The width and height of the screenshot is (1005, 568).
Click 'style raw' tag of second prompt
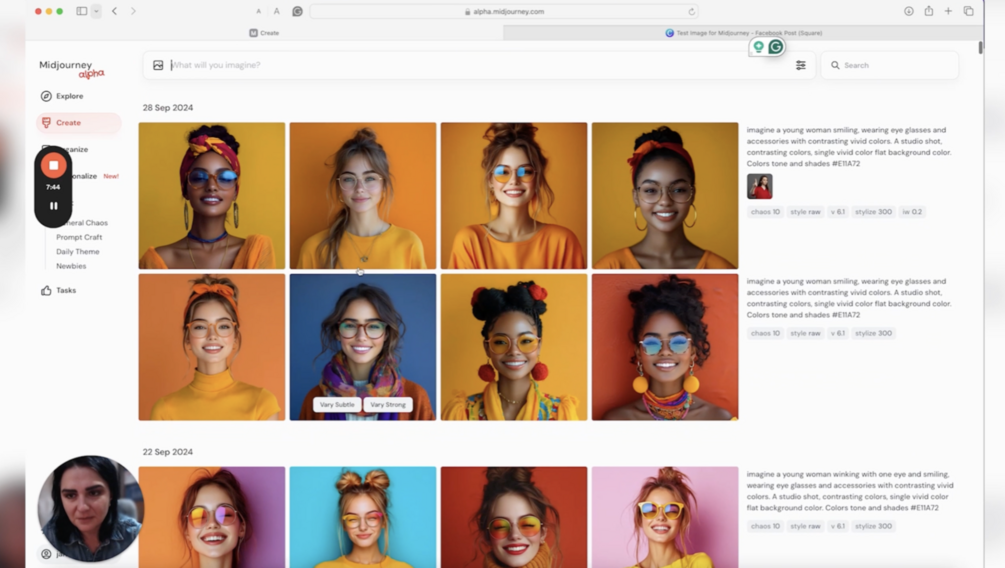[x=805, y=333]
